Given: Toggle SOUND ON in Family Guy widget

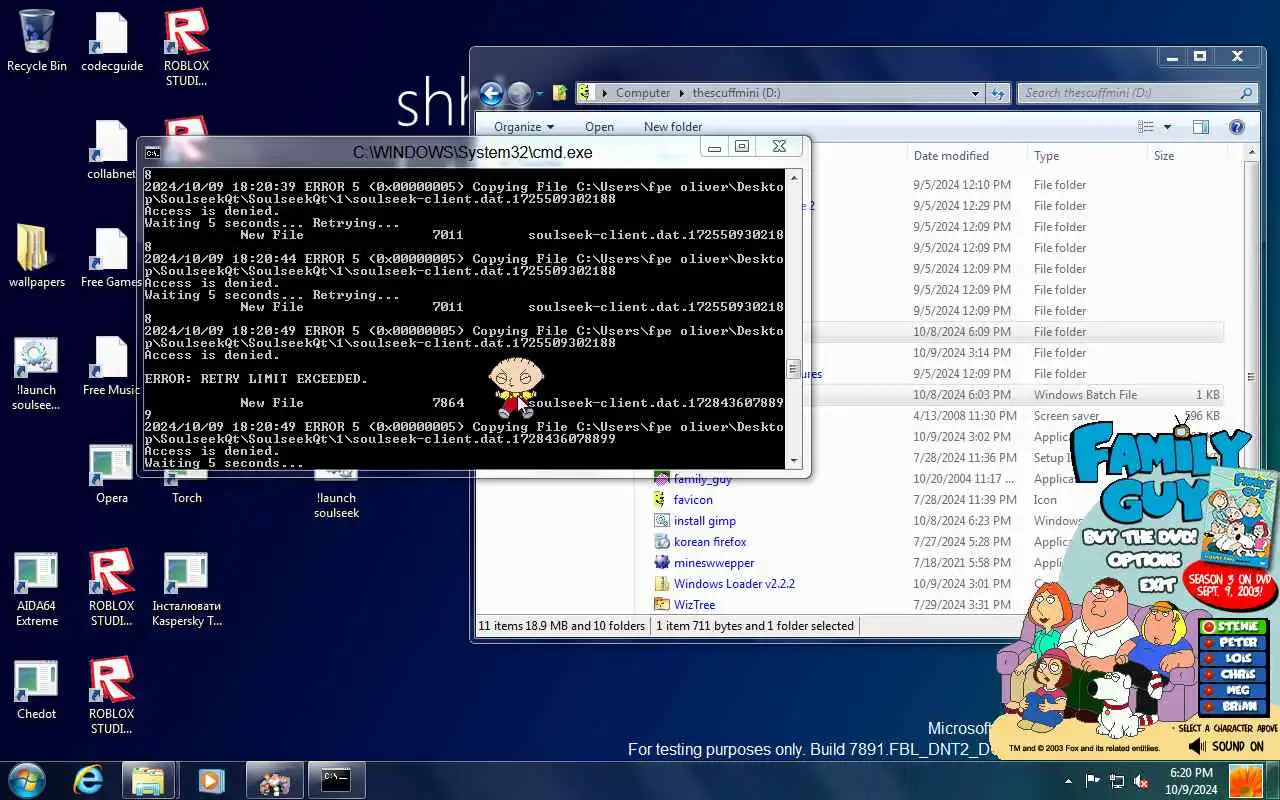Looking at the screenshot, I should (x=1227, y=746).
